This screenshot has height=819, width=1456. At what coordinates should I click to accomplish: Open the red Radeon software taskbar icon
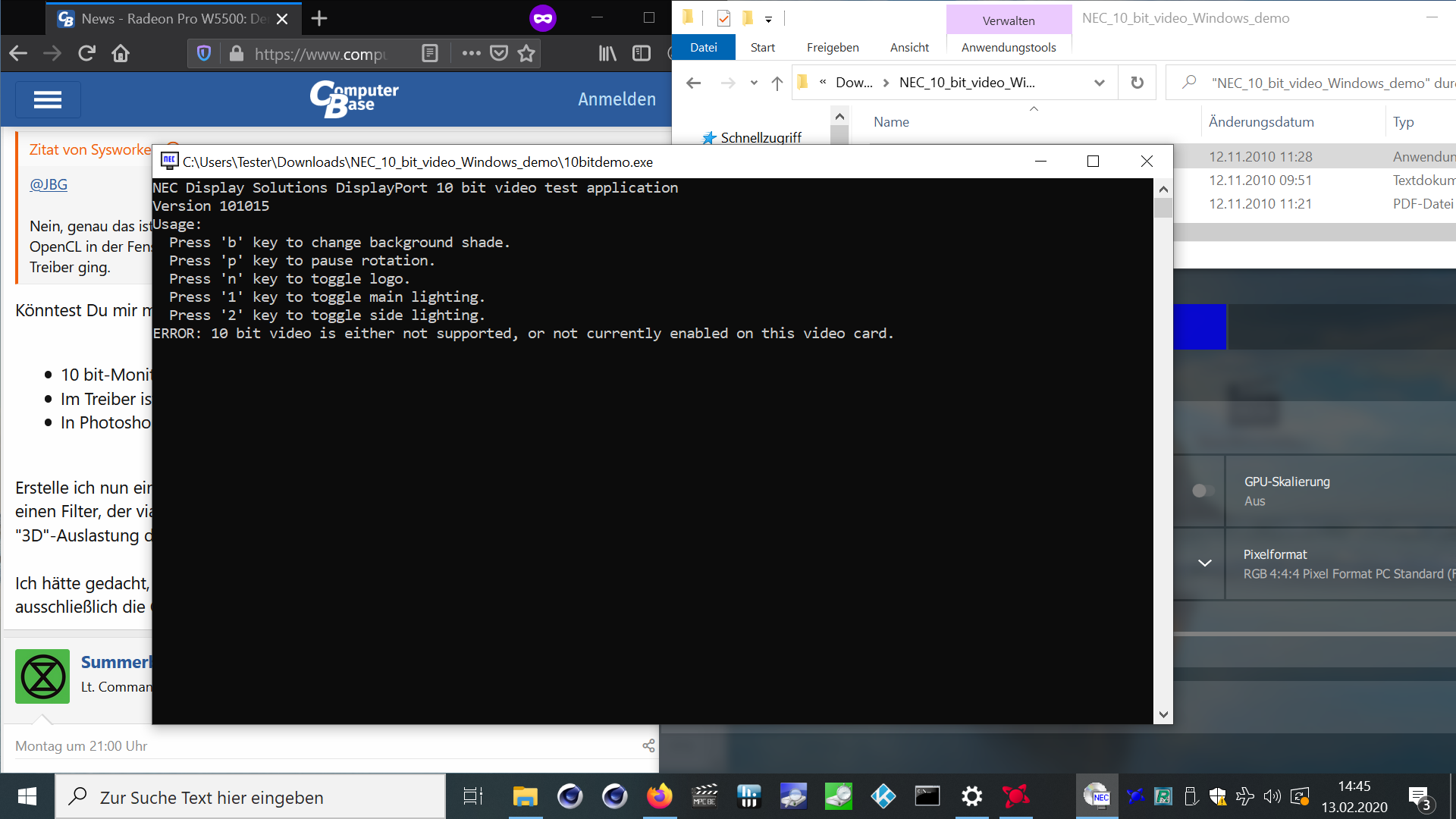click(1015, 796)
